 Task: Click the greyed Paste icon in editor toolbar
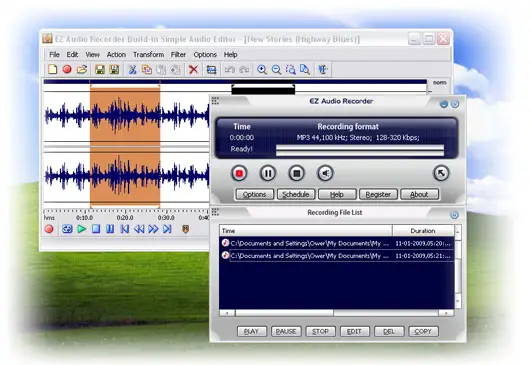(x=161, y=69)
